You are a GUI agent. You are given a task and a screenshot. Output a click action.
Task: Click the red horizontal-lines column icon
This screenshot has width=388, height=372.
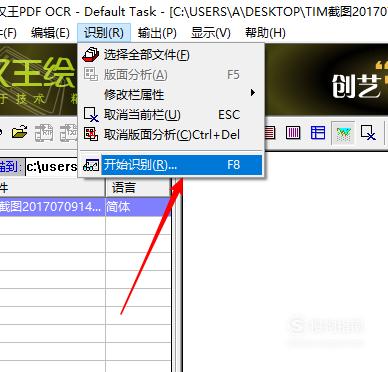(270, 133)
